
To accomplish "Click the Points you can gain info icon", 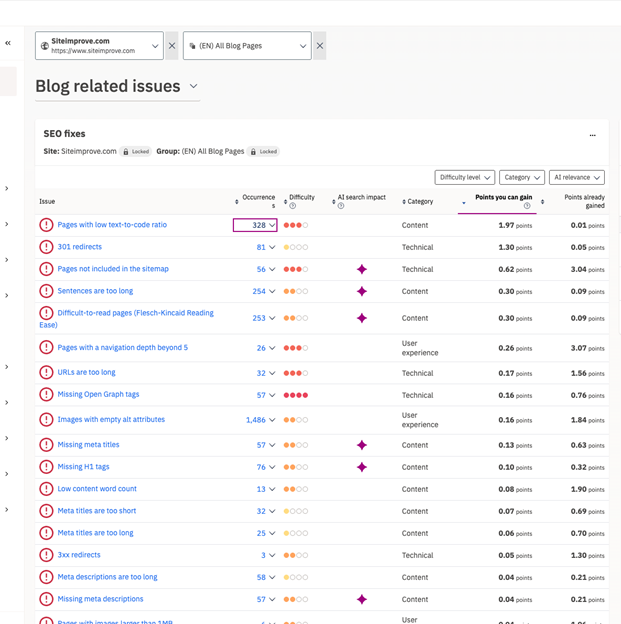I will click(527, 207).
